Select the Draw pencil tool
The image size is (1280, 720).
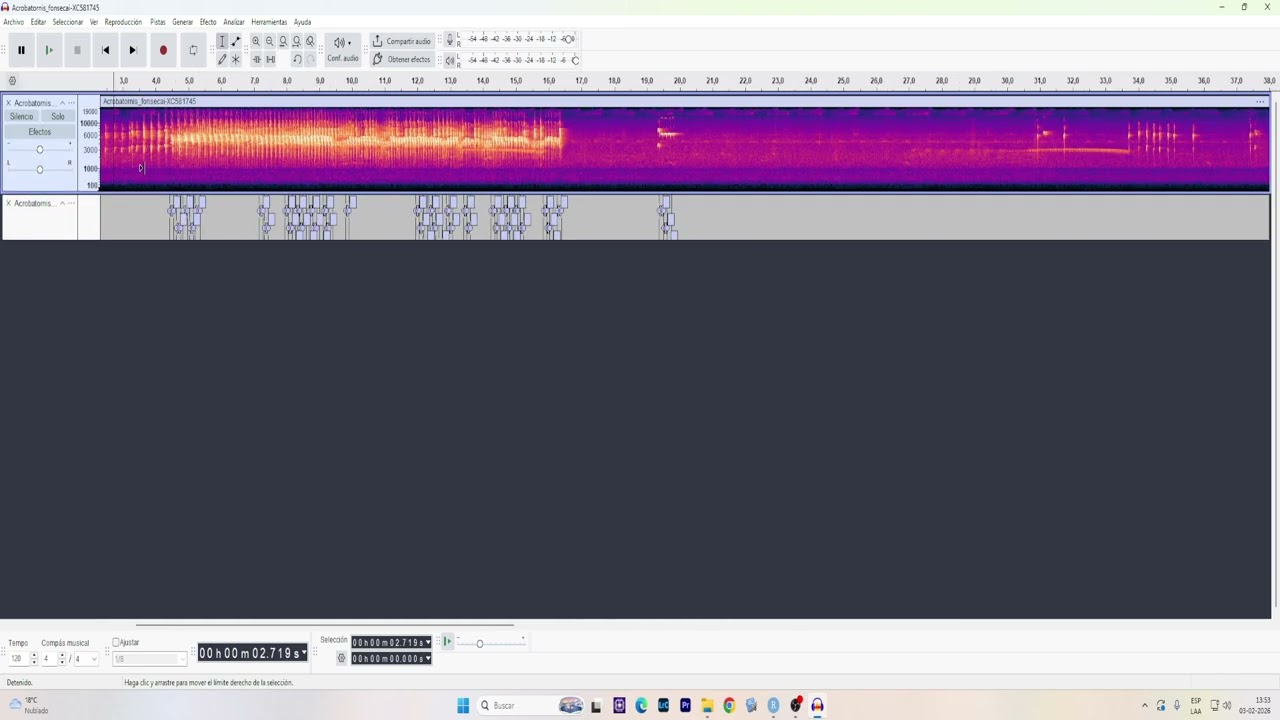point(222,59)
